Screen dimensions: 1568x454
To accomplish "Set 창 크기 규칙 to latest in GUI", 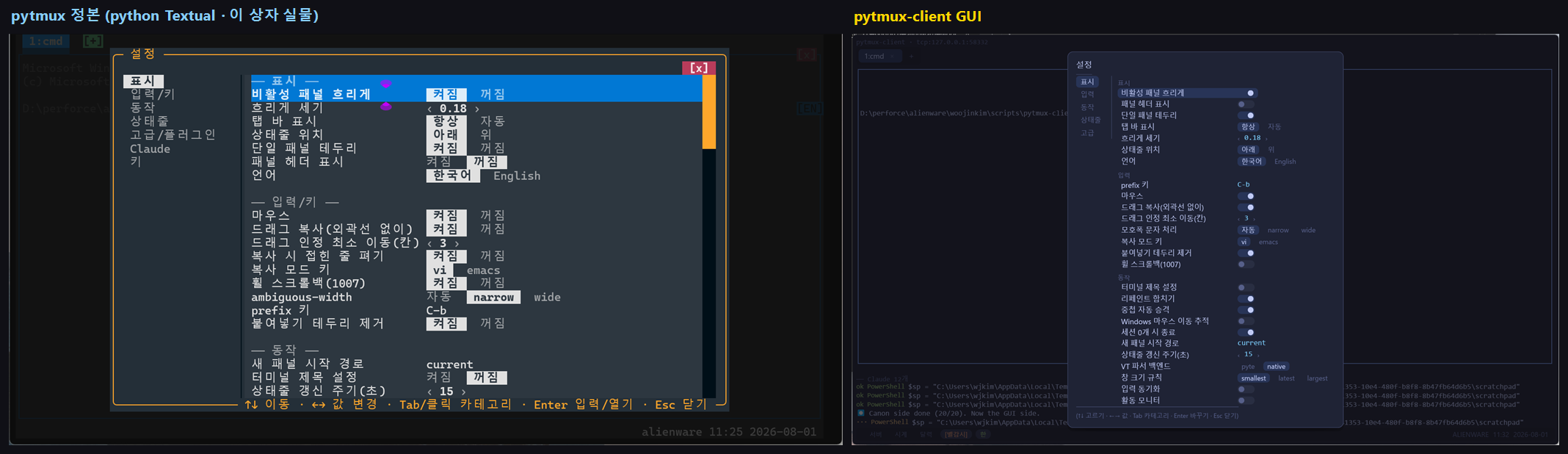I will click(x=1286, y=378).
